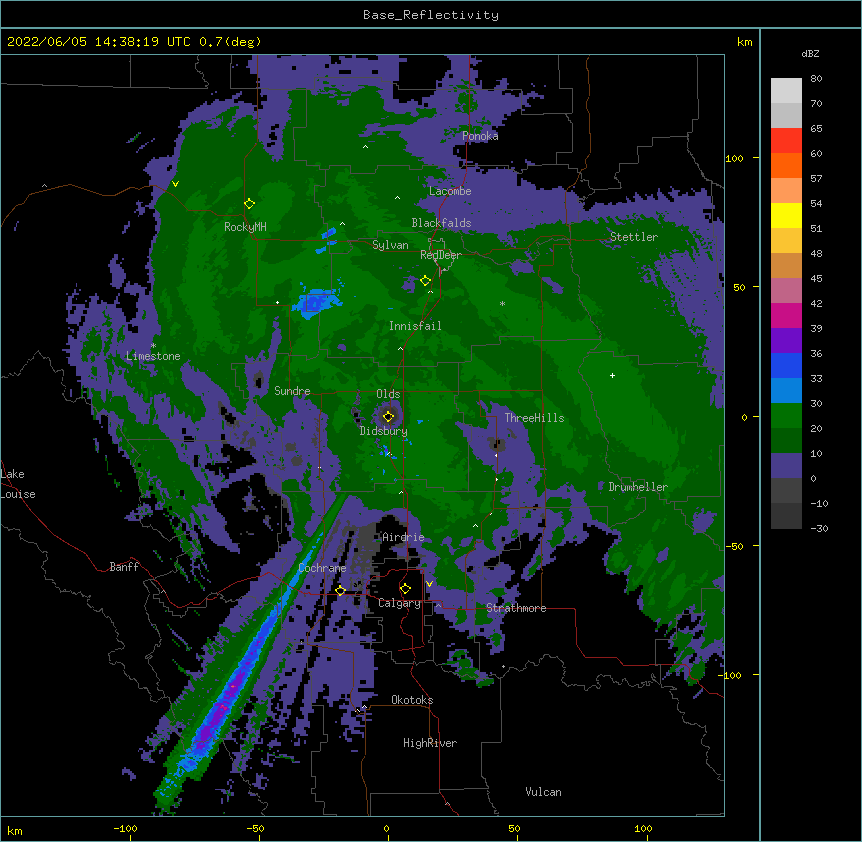Click the light gray 80 dBZ legend swatch
This screenshot has height=842, width=862.
pos(786,91)
